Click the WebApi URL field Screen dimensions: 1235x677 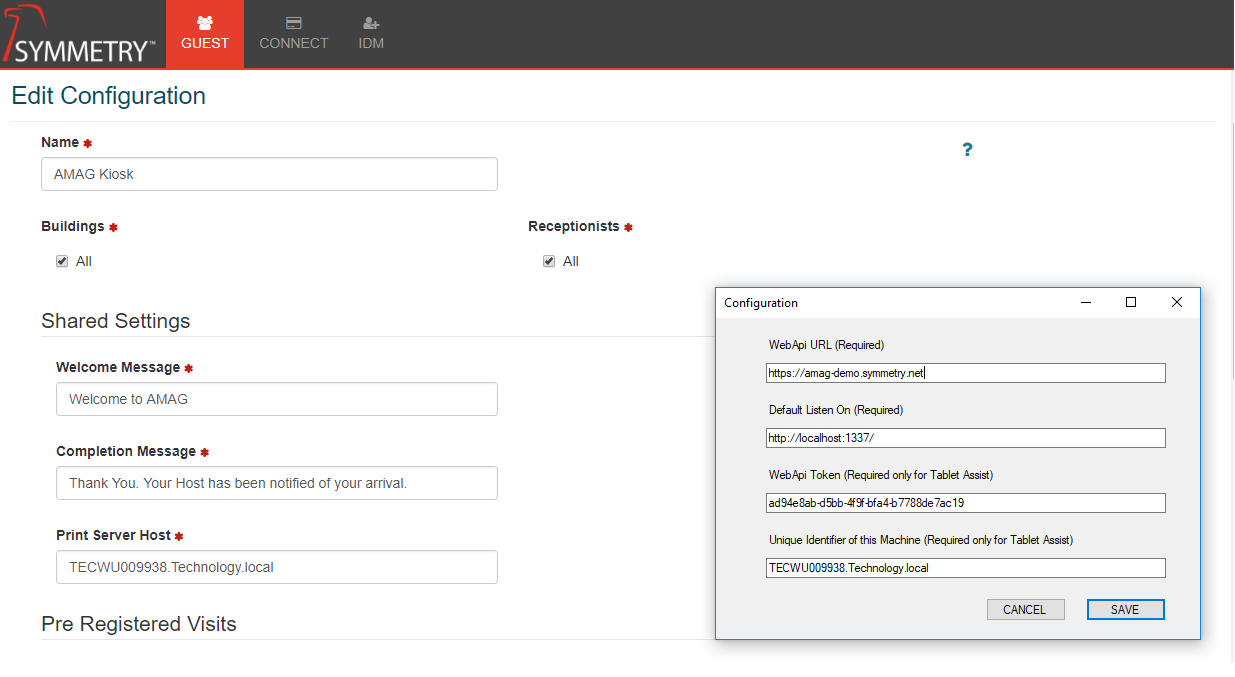pos(966,373)
